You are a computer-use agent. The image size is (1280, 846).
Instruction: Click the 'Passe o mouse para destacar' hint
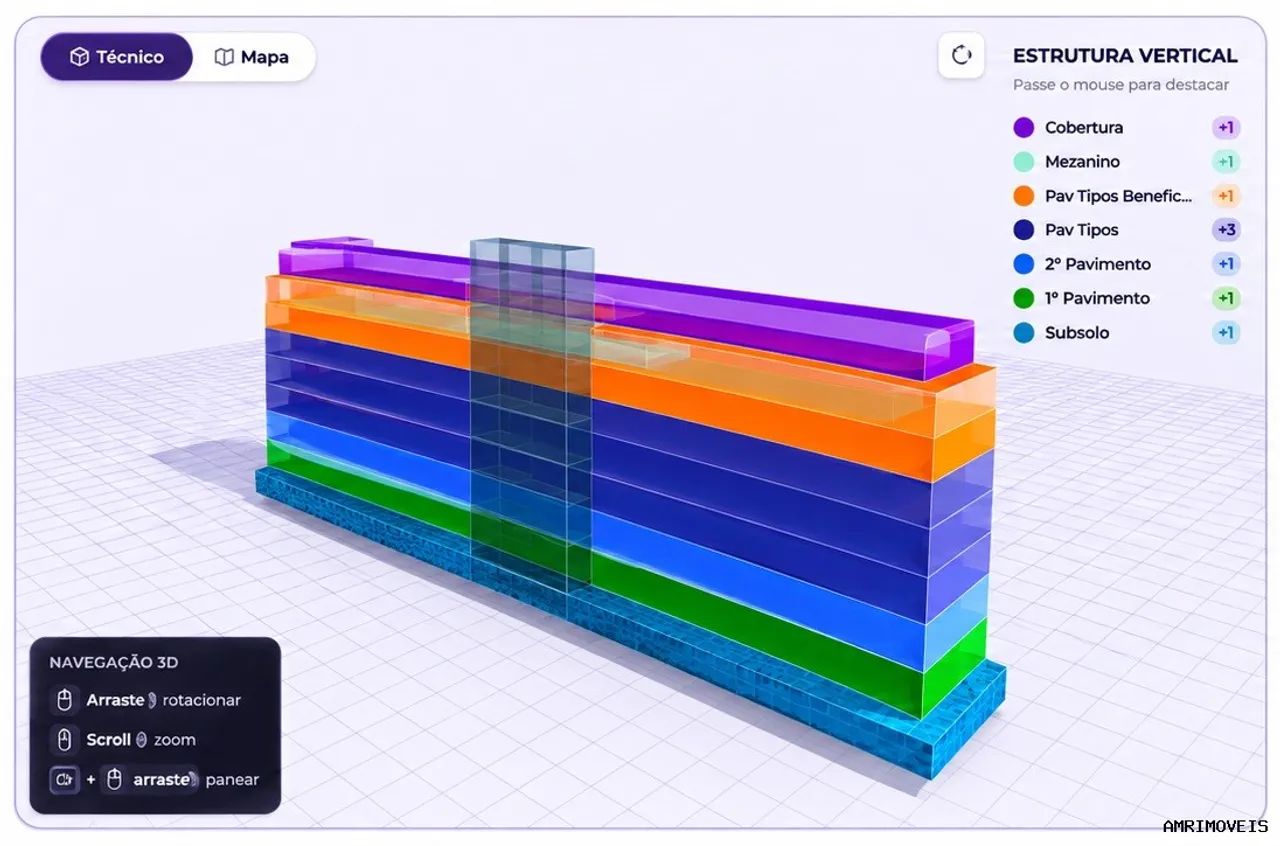coord(1121,86)
